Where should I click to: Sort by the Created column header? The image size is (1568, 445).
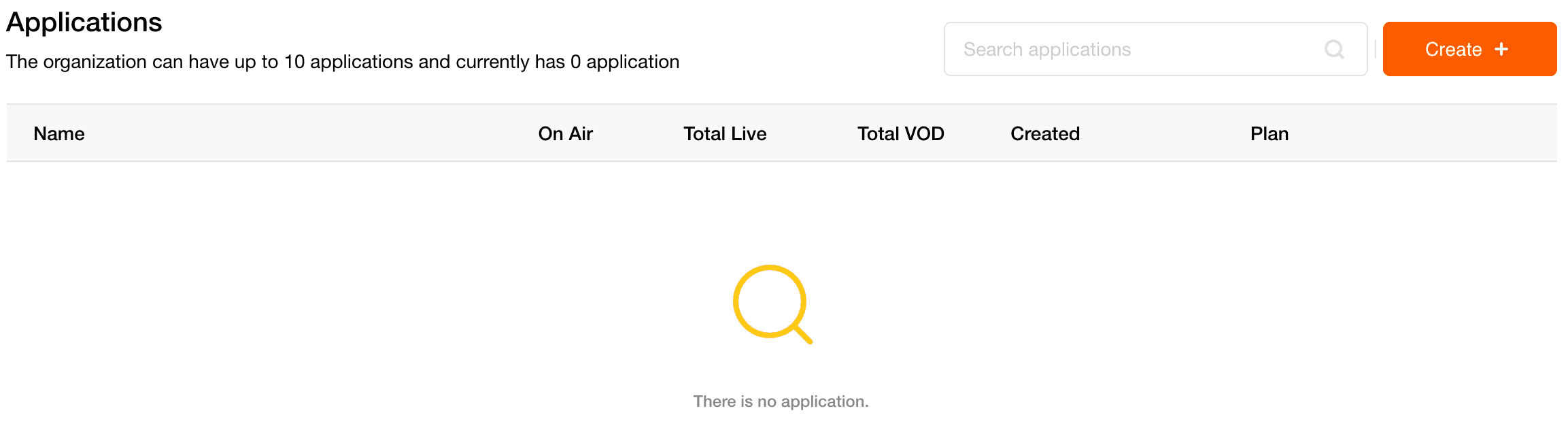click(x=1045, y=133)
